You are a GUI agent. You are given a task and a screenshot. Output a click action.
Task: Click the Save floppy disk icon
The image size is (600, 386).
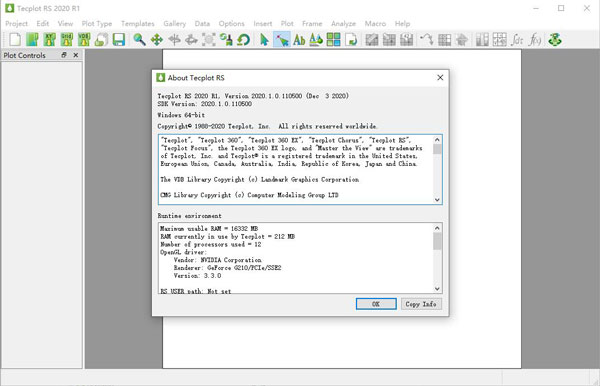click(119, 39)
